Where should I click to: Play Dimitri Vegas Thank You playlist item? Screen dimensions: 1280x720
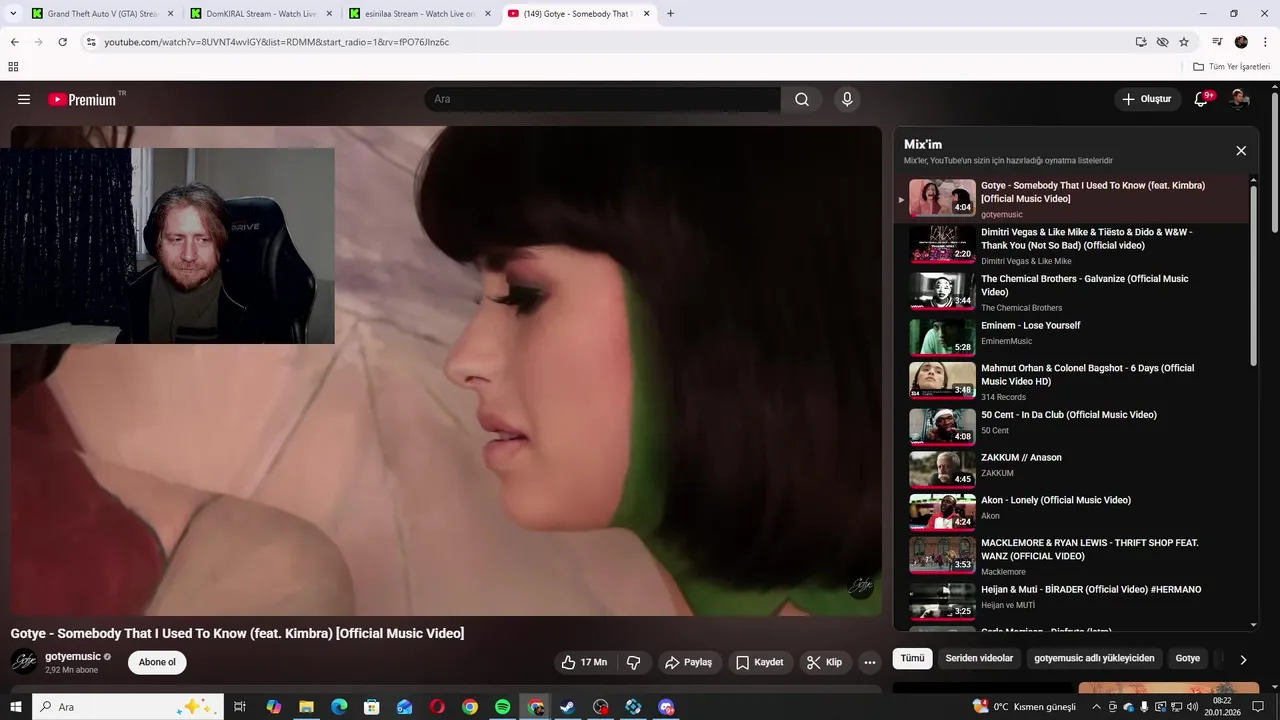[x=1071, y=246]
